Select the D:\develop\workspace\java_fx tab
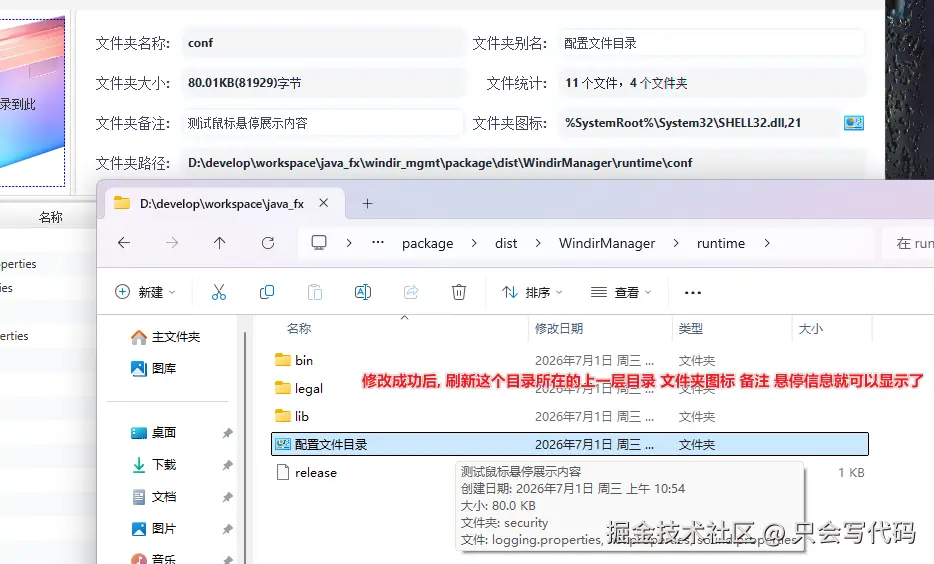934x564 pixels. (x=224, y=204)
